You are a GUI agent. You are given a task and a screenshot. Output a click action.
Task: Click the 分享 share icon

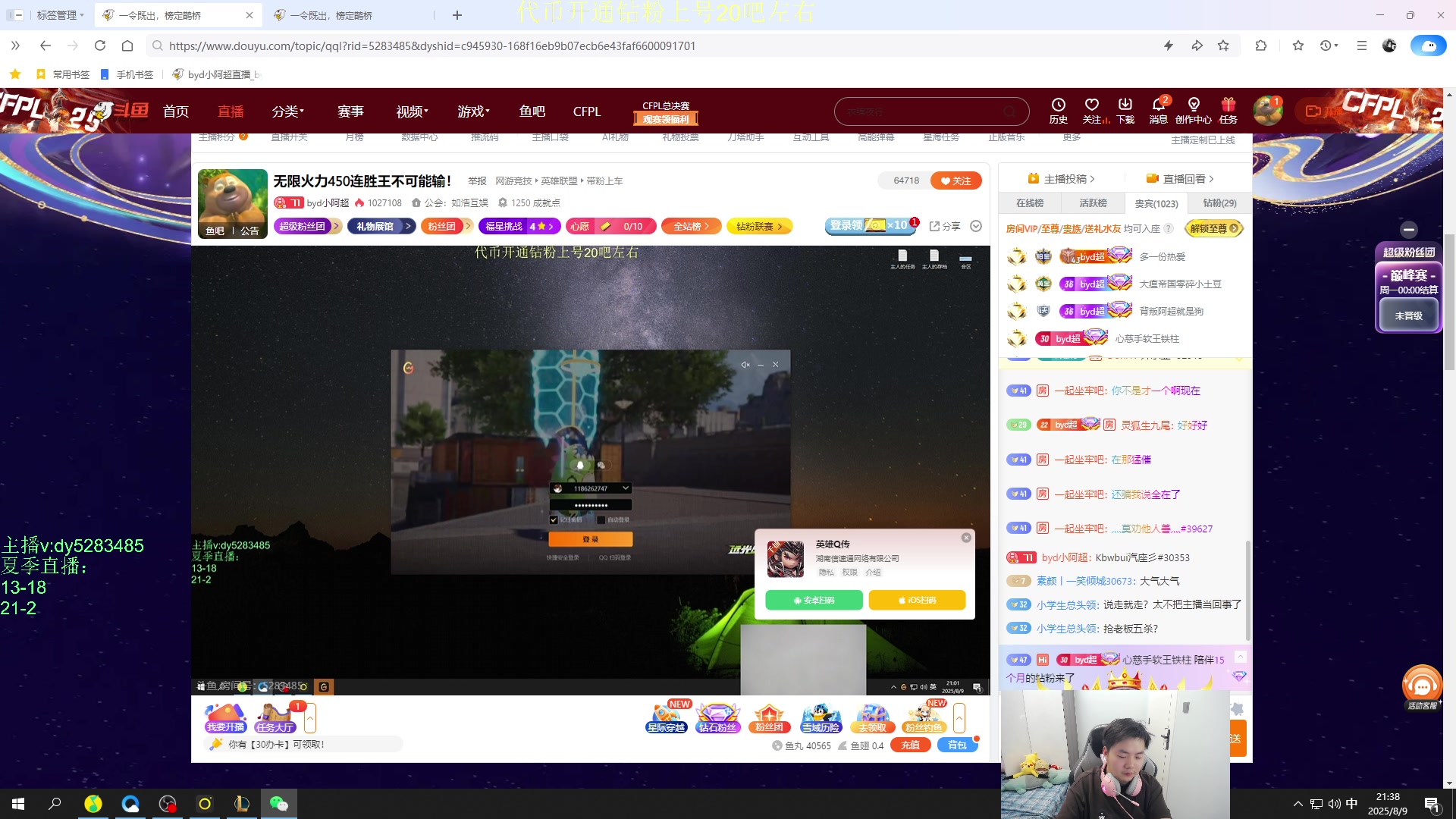coord(945,226)
